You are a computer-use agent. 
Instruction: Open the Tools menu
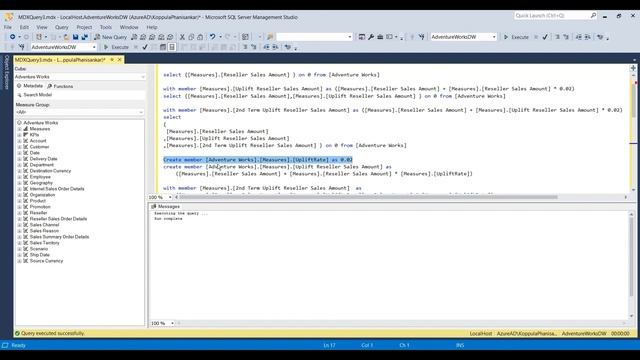pos(106,27)
